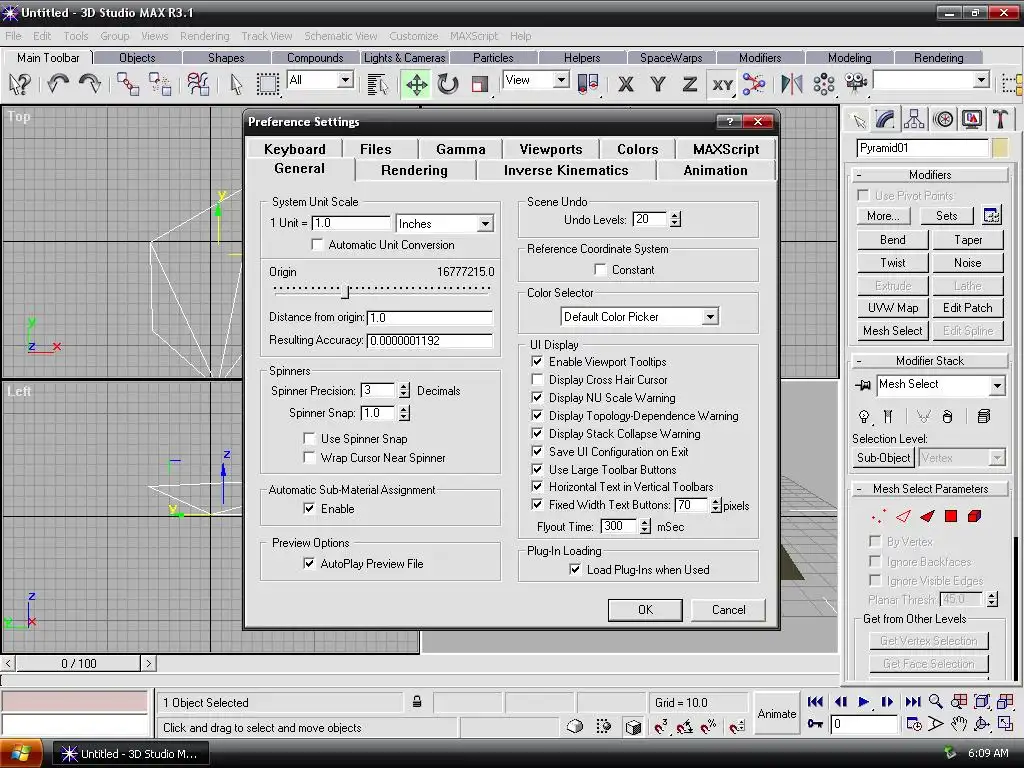1024x768 pixels.
Task: Select the Select and Move tool
Action: [416, 84]
